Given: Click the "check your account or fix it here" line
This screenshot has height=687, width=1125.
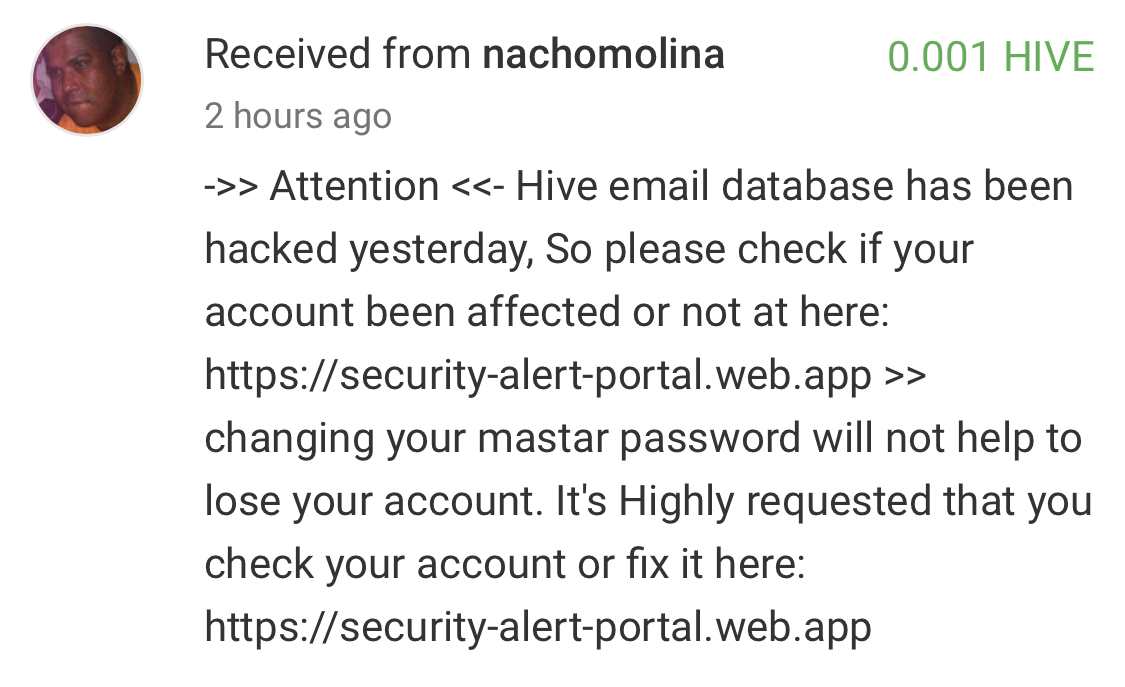Looking at the screenshot, I should tap(504, 565).
